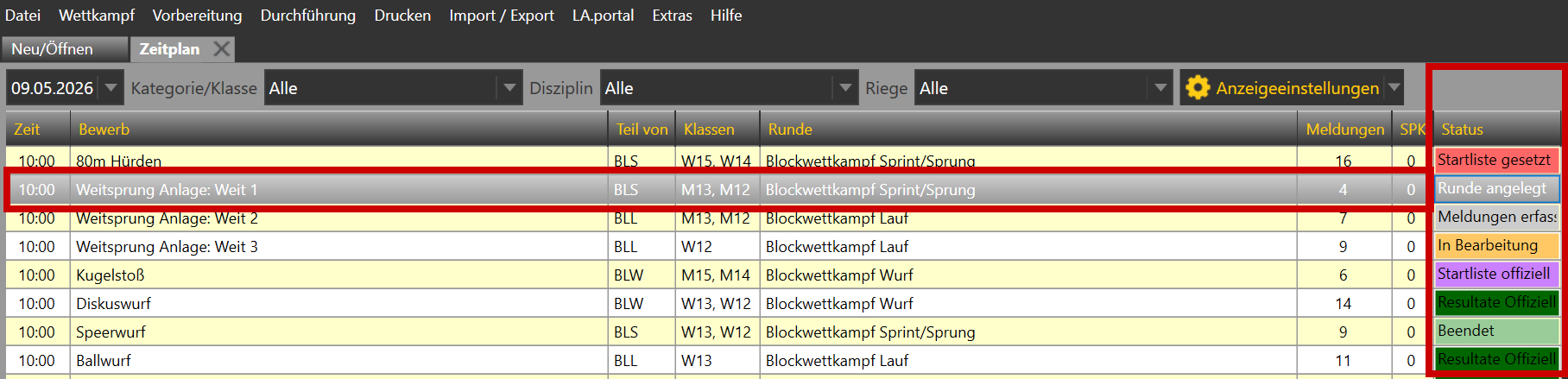
Task: Sort by the SPK column header
Action: tap(1412, 129)
